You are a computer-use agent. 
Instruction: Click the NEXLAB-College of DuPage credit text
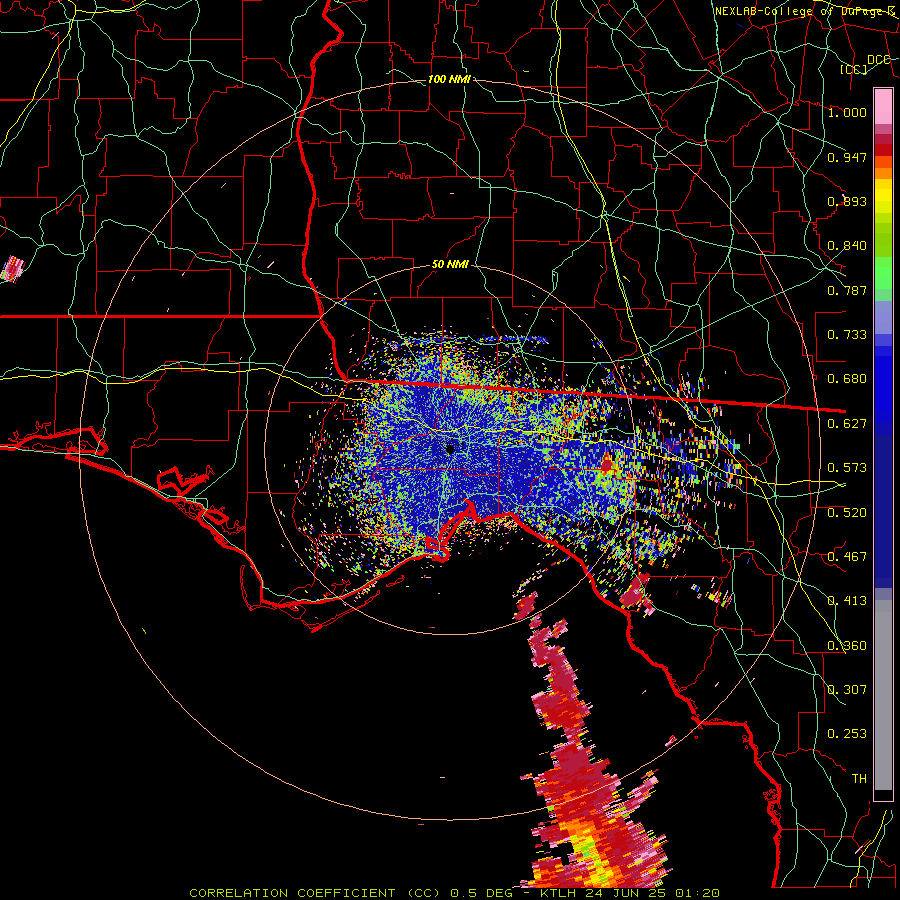point(804,11)
